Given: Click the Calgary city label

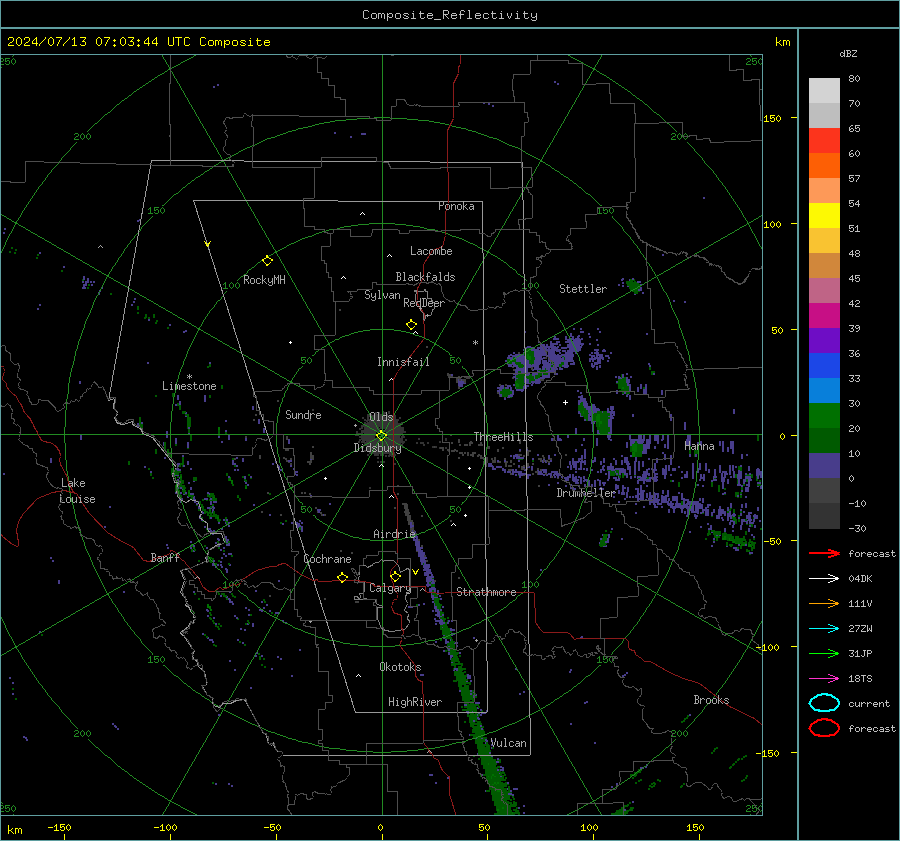Looking at the screenshot, I should tap(390, 588).
